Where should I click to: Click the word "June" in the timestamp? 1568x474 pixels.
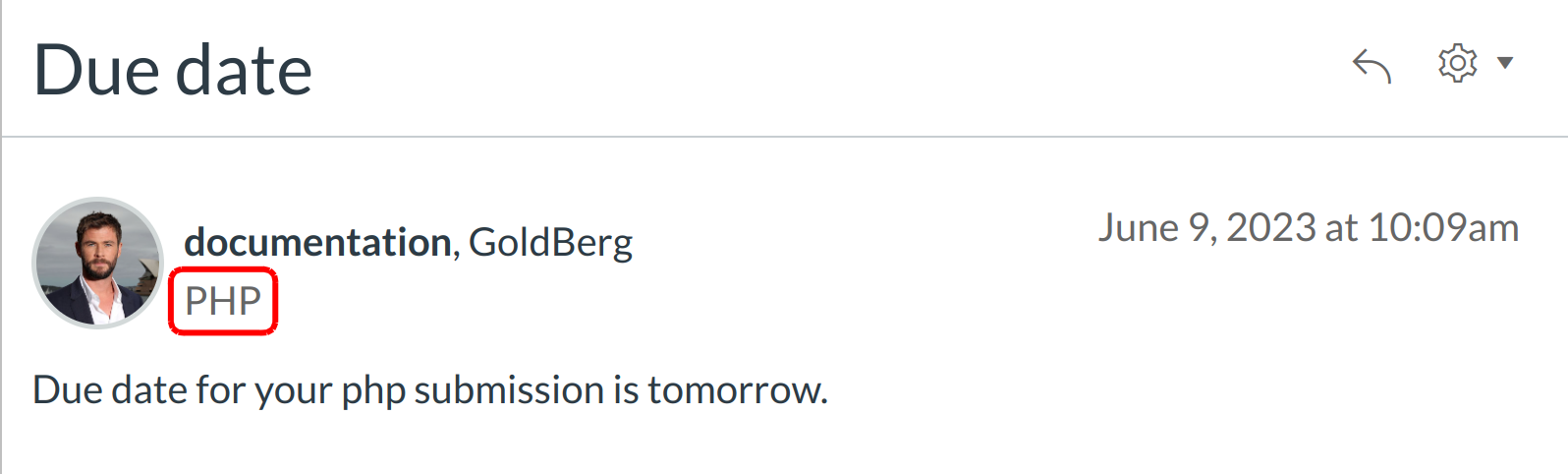[x=1138, y=228]
